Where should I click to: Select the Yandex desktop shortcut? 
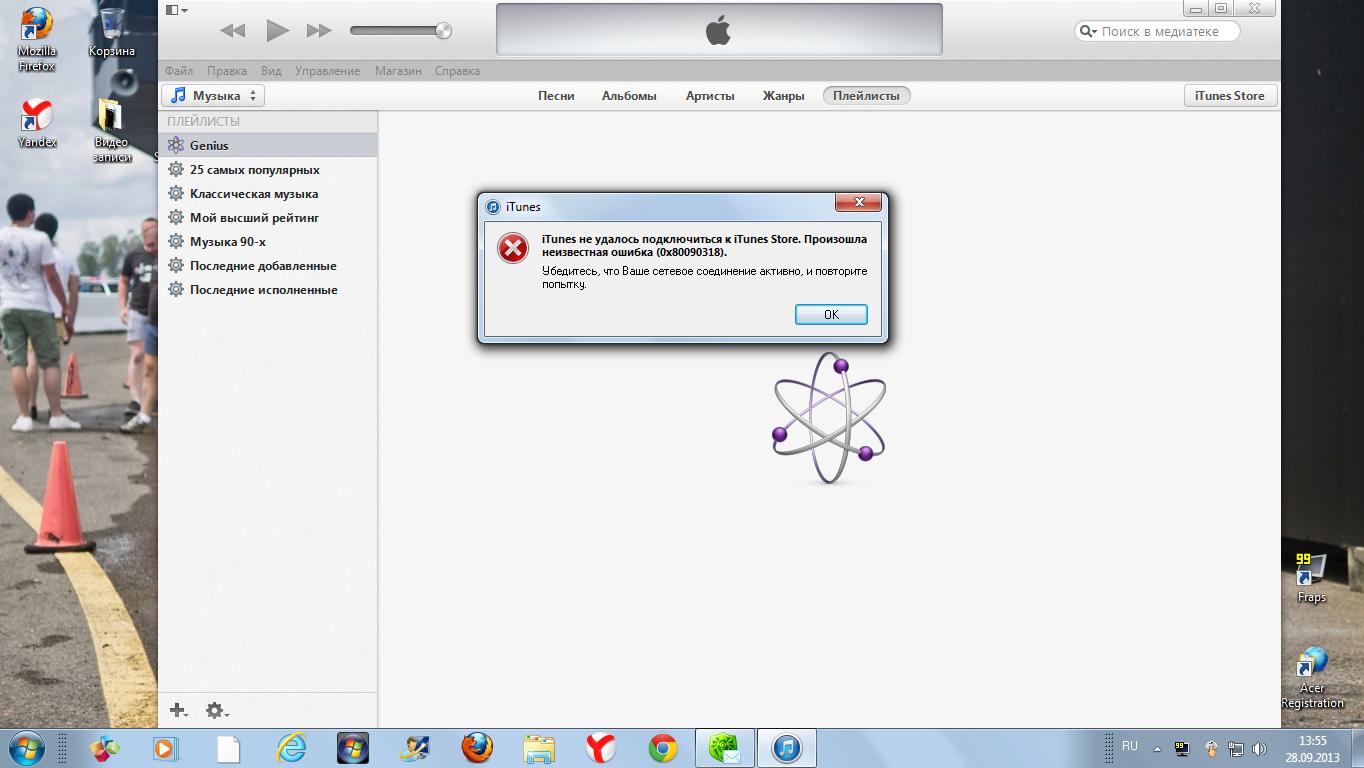[x=37, y=124]
